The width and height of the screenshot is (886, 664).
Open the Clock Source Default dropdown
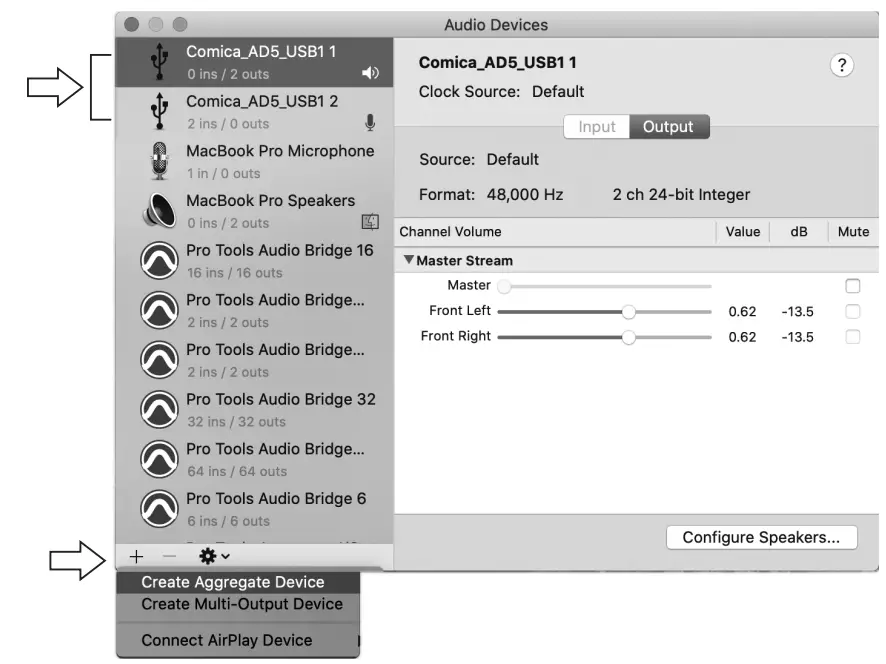(558, 92)
